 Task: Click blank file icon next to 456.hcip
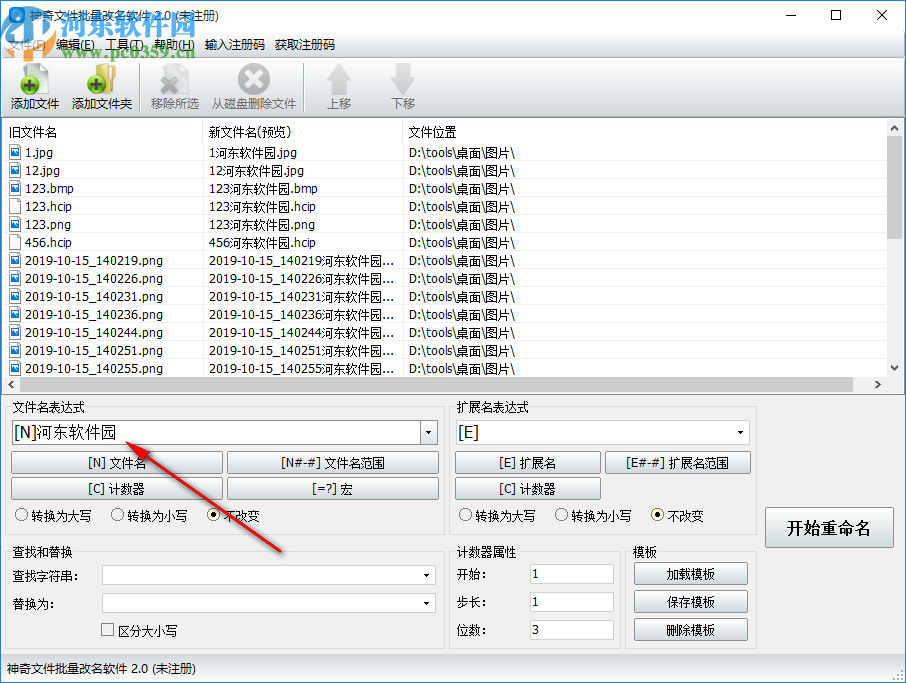point(15,242)
